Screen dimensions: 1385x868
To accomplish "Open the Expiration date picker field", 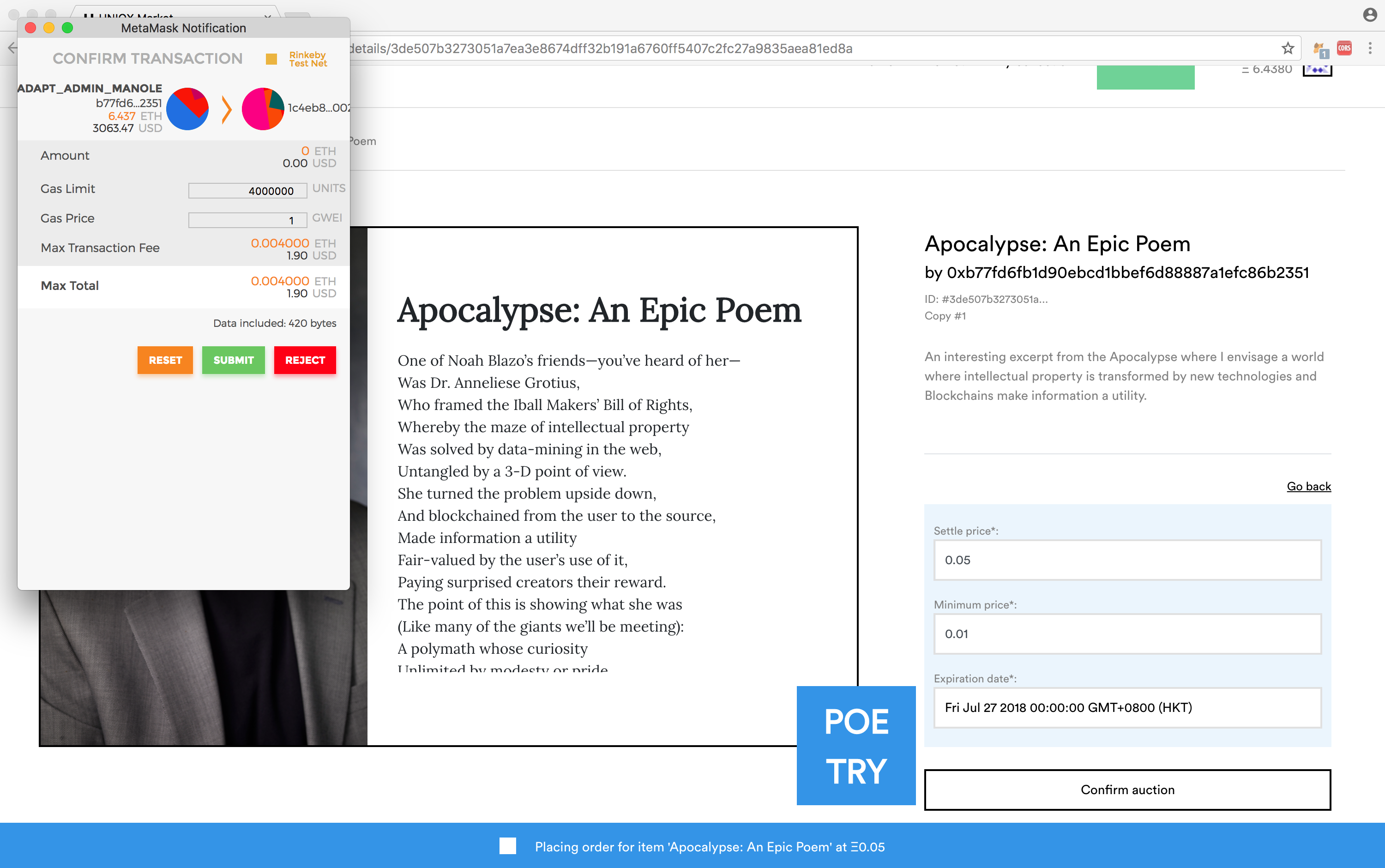I will (1127, 708).
